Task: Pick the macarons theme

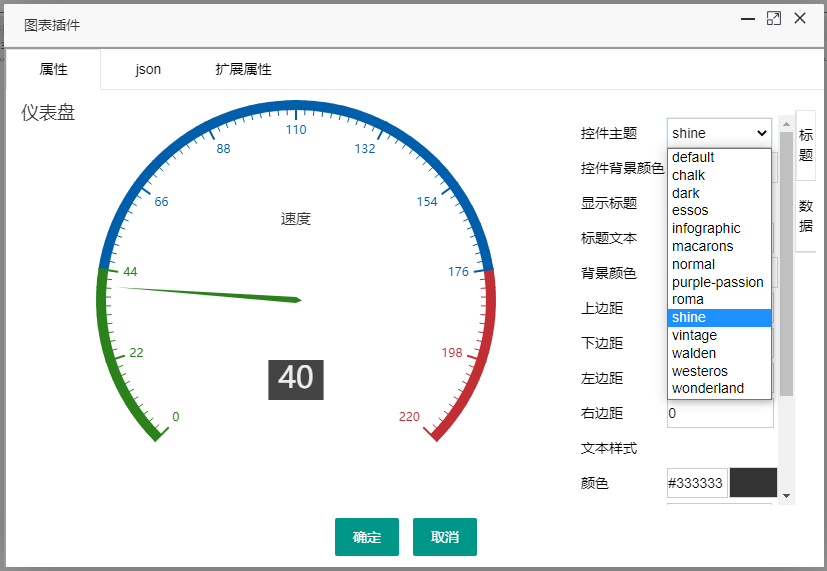Action: tap(719, 246)
